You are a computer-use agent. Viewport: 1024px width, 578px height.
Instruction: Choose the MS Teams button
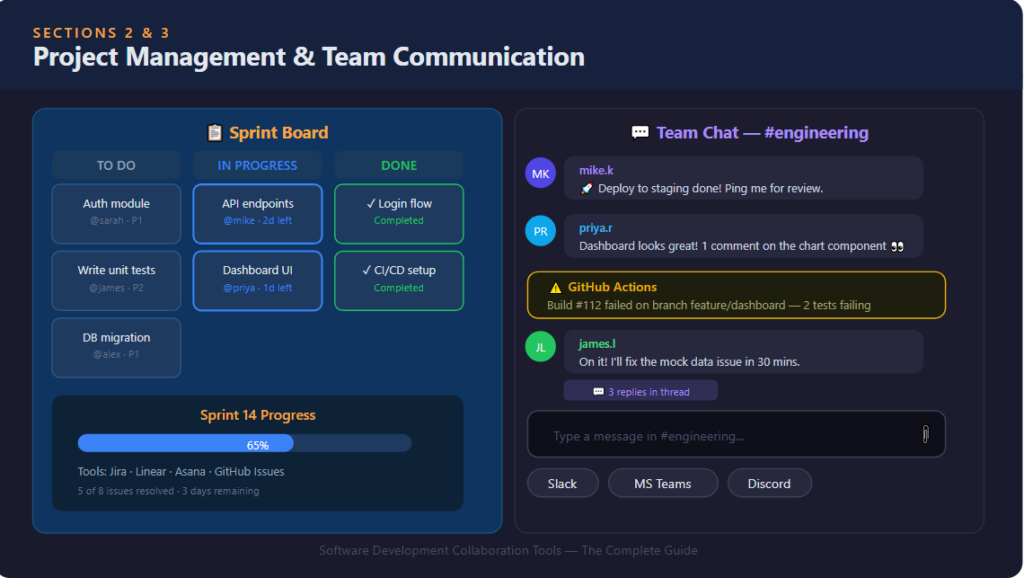(662, 483)
